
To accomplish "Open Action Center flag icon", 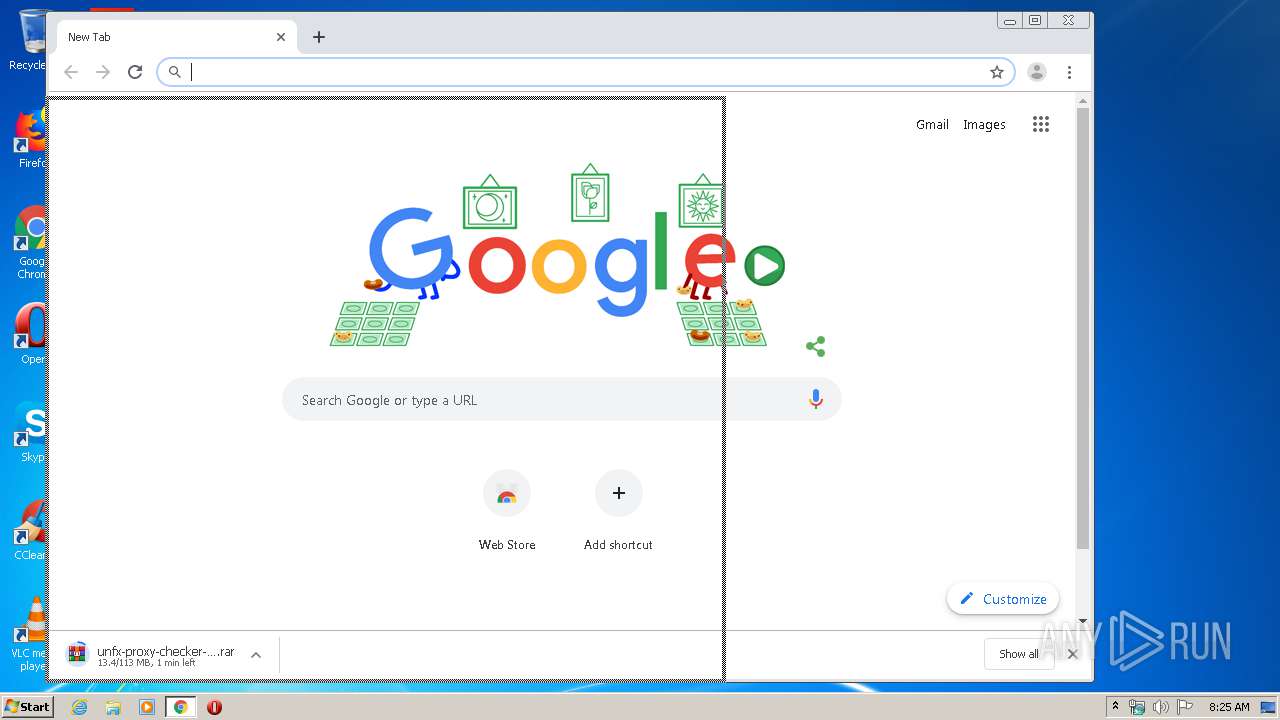I will coord(1185,707).
